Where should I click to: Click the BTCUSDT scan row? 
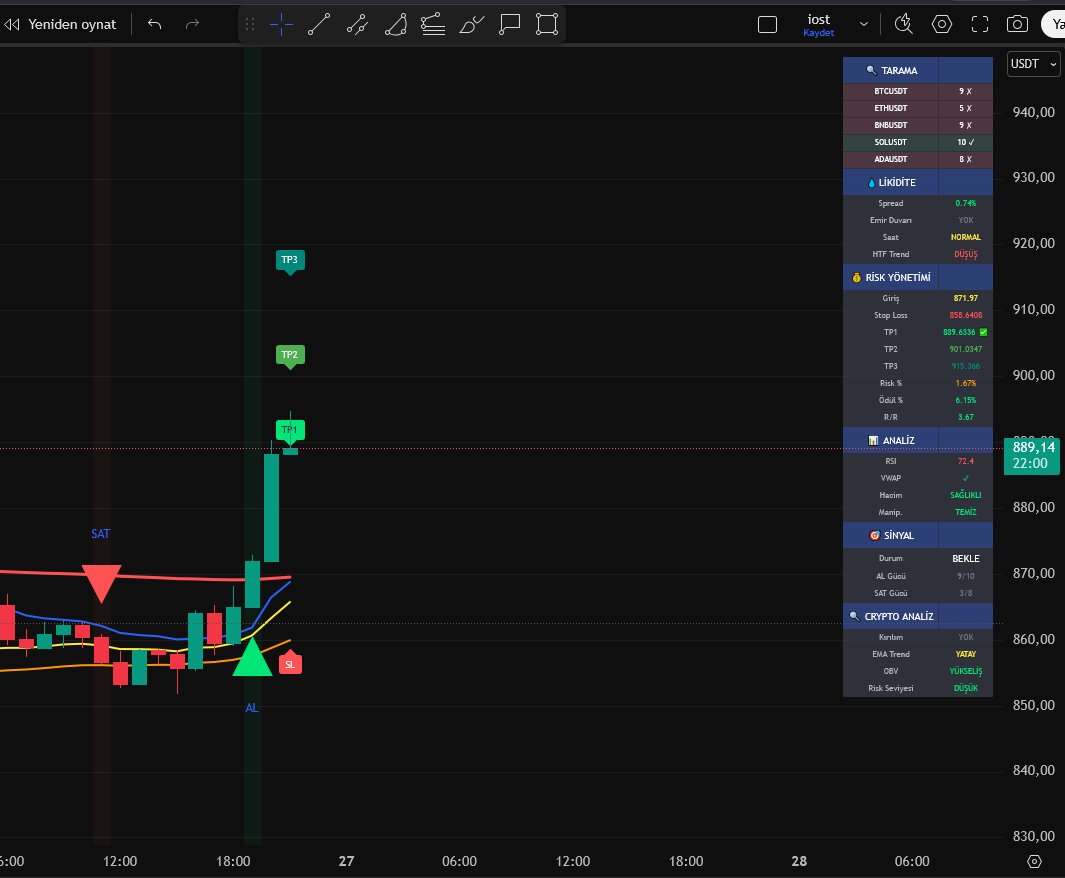click(918, 91)
